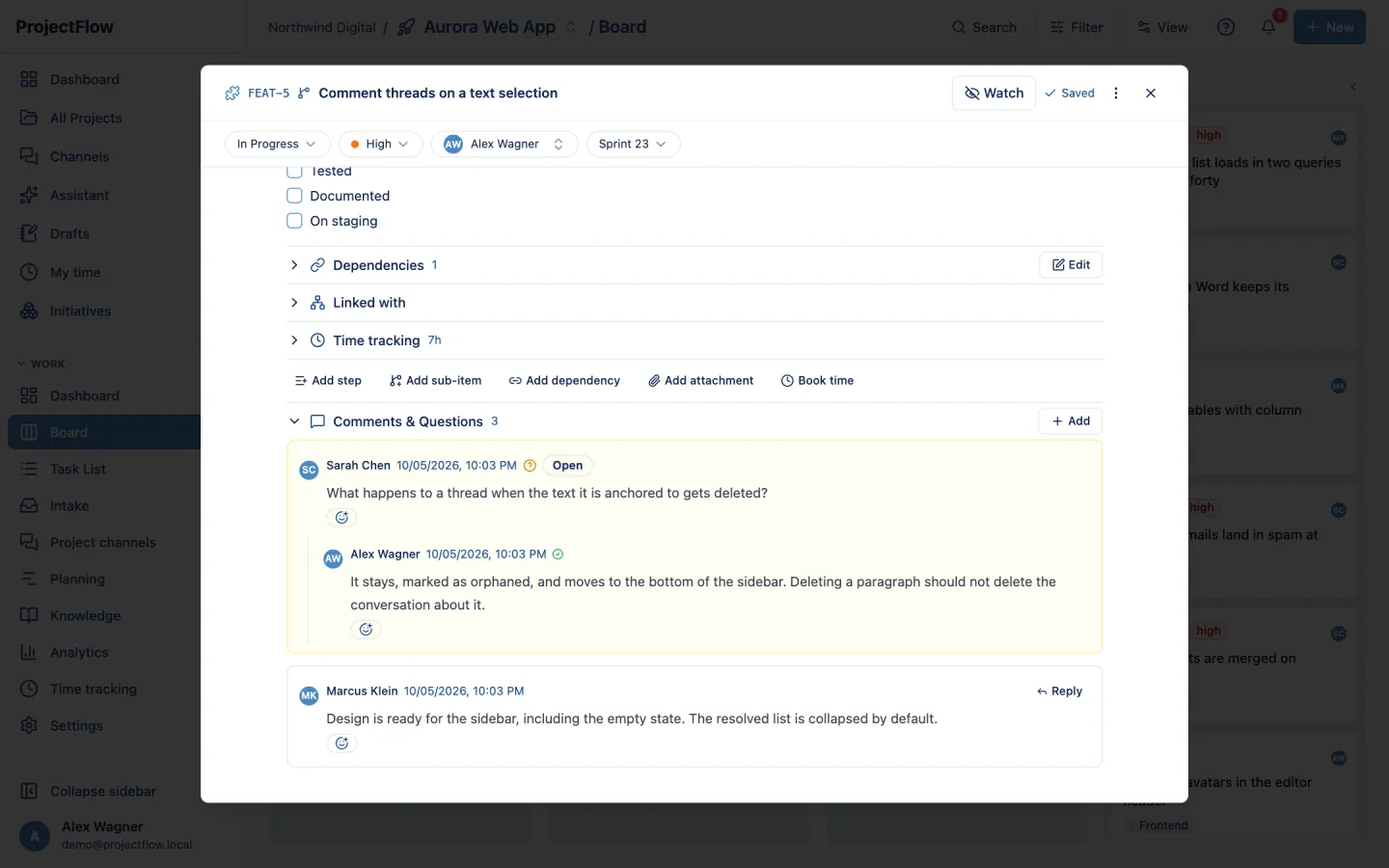Expand the Linked with section
The width and height of the screenshot is (1389, 868).
[x=294, y=303]
